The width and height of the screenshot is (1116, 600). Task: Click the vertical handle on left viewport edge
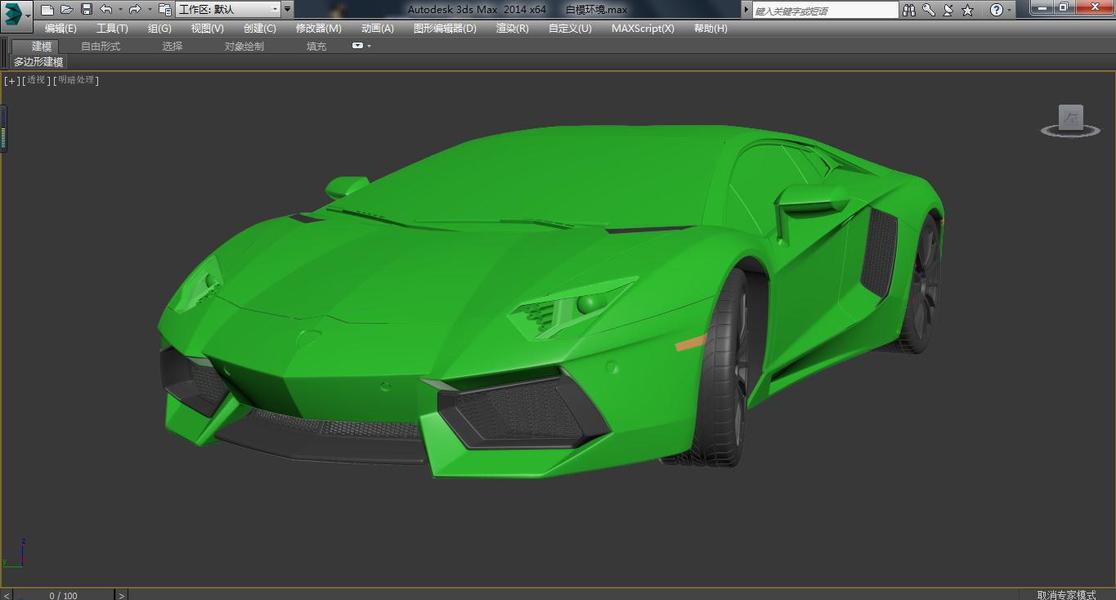(4, 129)
